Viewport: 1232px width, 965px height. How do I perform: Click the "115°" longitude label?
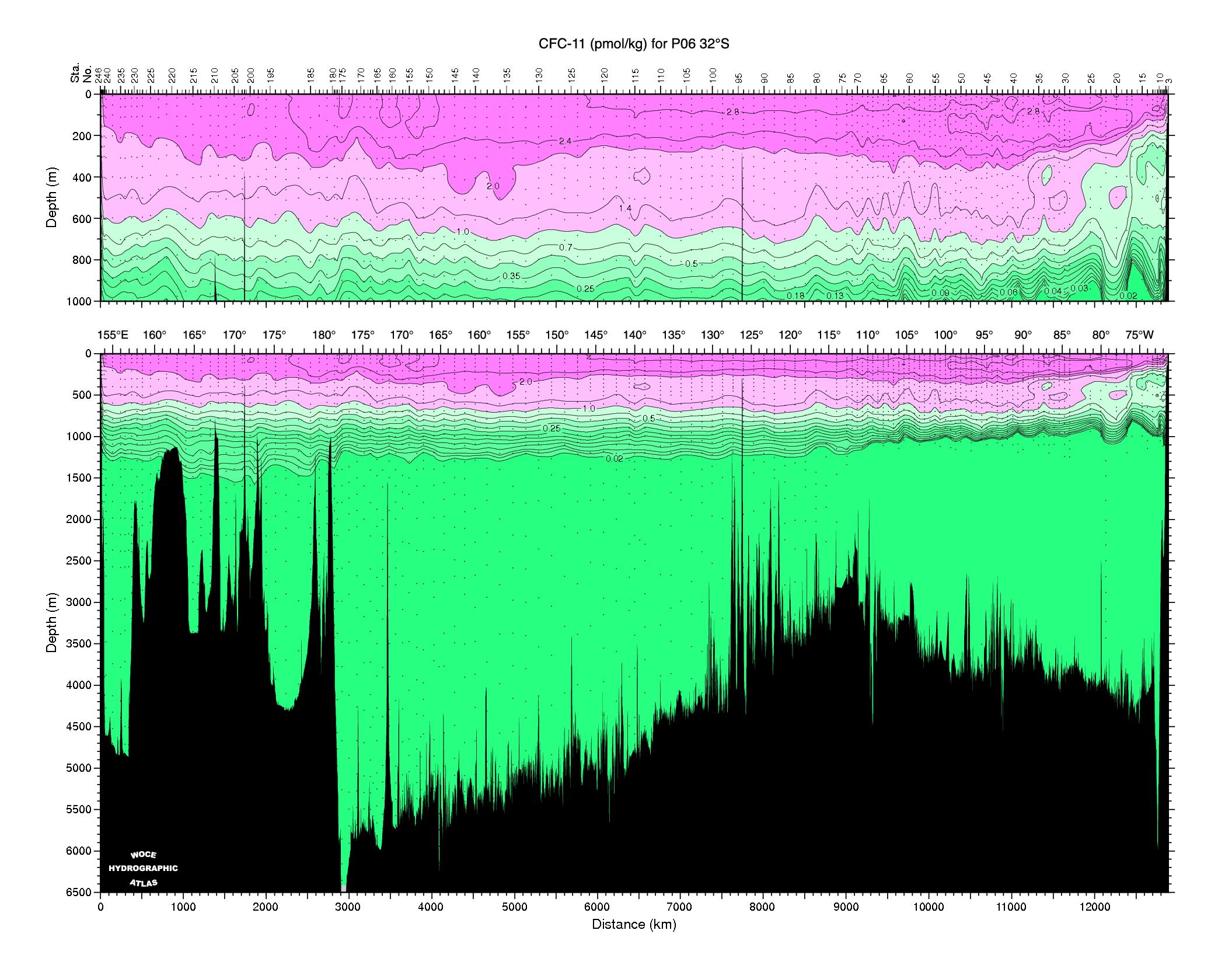coord(829,335)
